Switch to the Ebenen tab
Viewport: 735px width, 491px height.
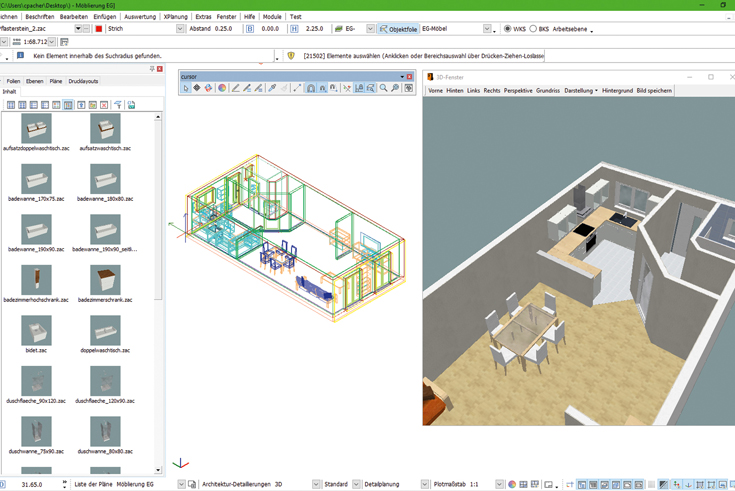[x=35, y=81]
